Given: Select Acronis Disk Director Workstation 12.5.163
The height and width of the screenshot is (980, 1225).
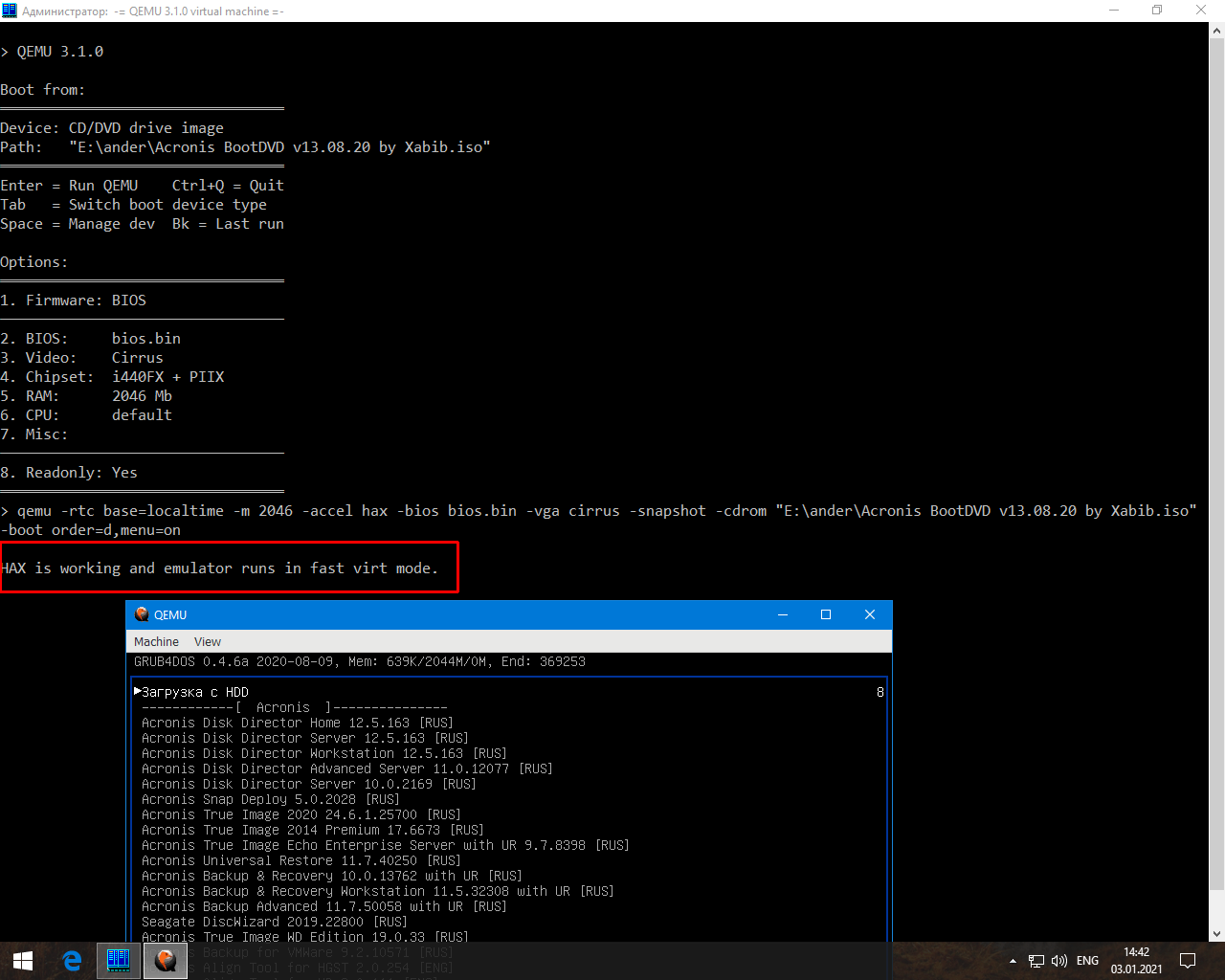Looking at the screenshot, I should [324, 753].
